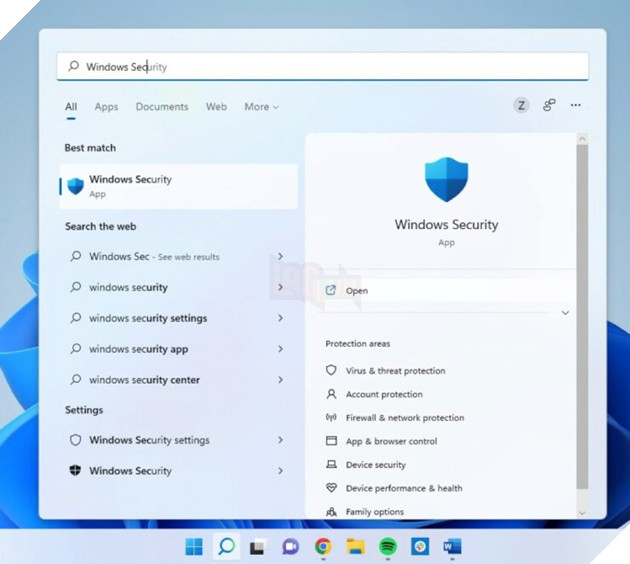Open File Explorer from the taskbar

pos(356,547)
